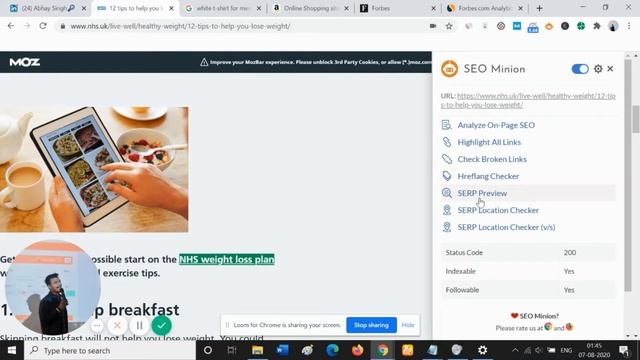Click the SERP Location Checker pin icon
The width and height of the screenshot is (640, 360).
pyautogui.click(x=447, y=210)
